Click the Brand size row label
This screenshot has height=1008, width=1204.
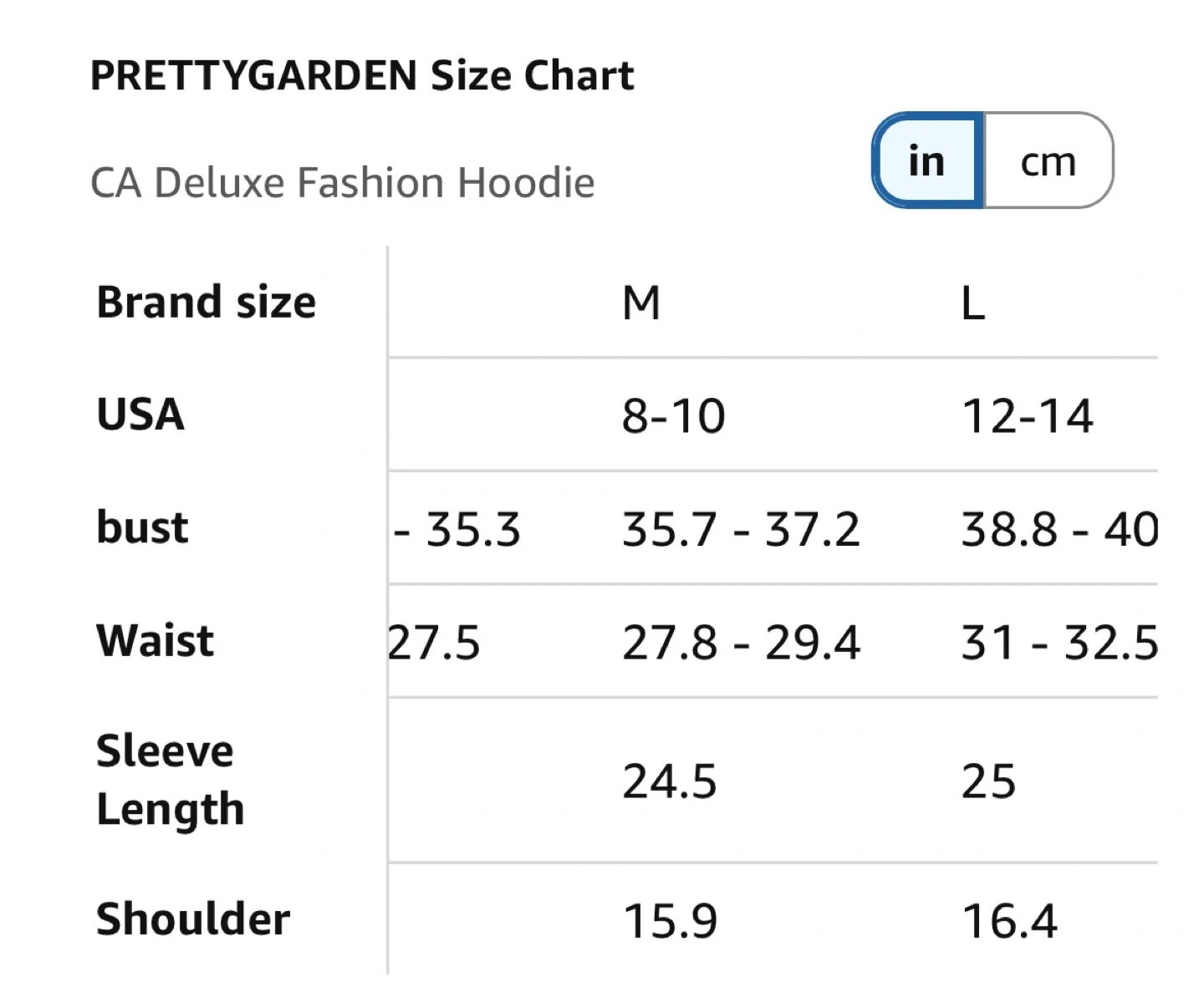click(206, 303)
